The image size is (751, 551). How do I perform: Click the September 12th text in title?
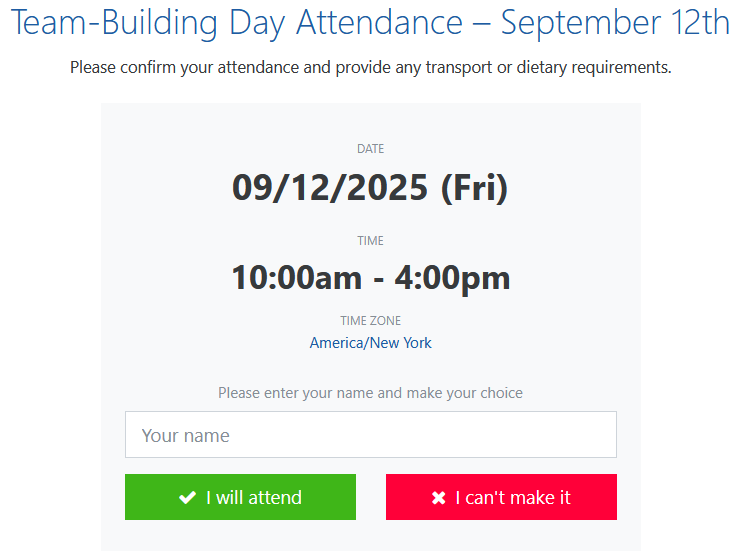point(615,23)
